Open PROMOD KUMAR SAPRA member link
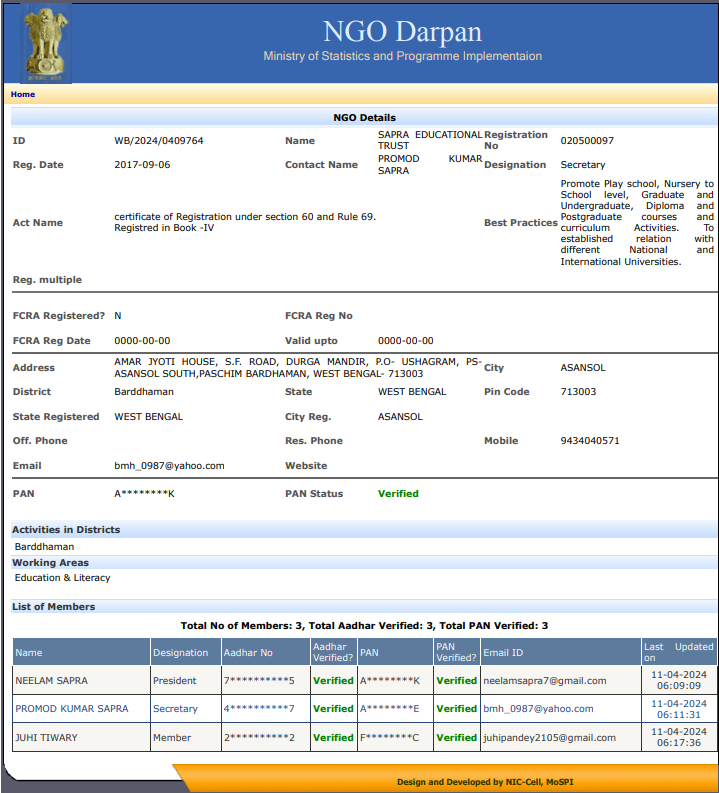Screen dimensions: 719x793 72,709
